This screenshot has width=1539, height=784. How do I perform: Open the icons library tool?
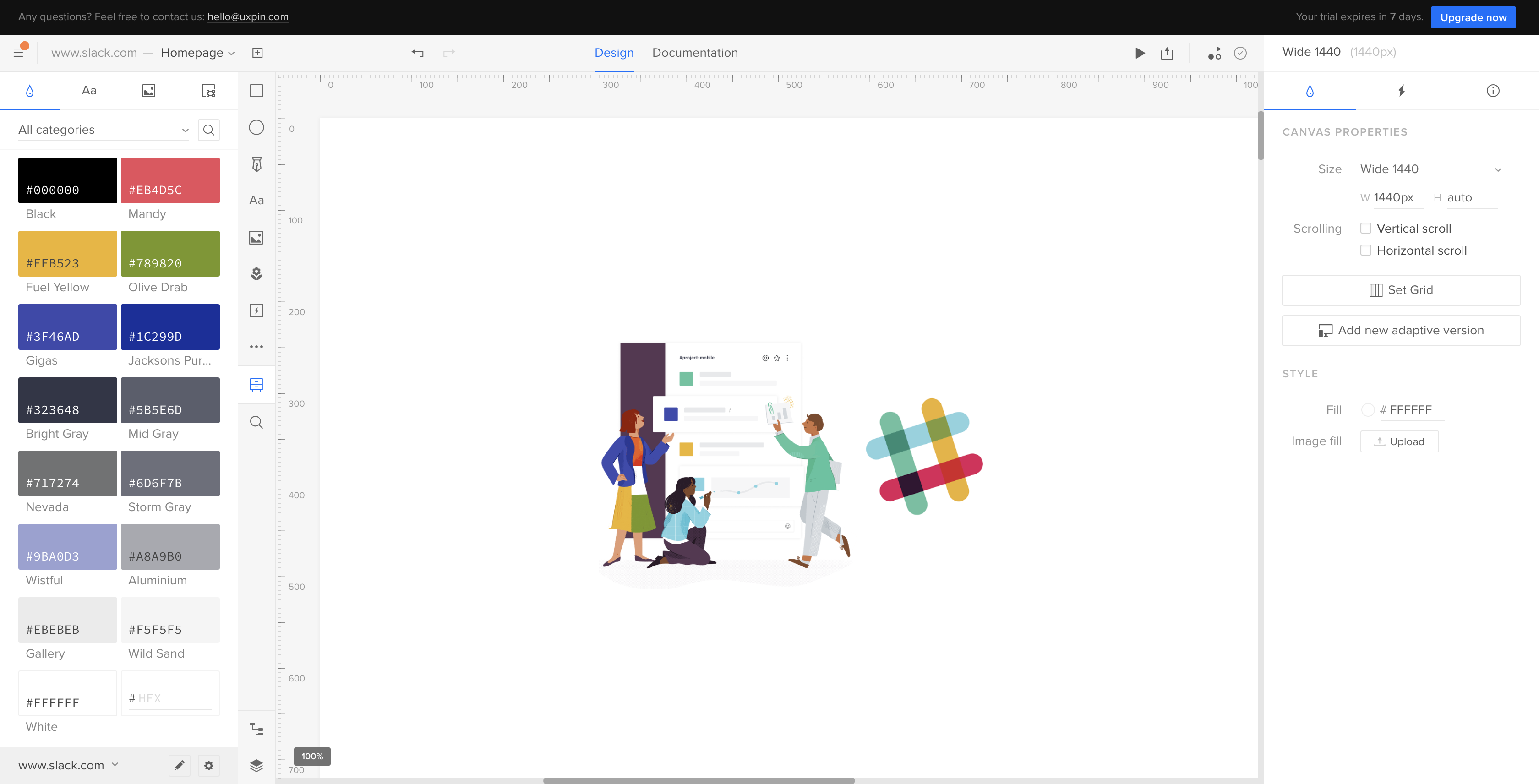click(x=256, y=273)
